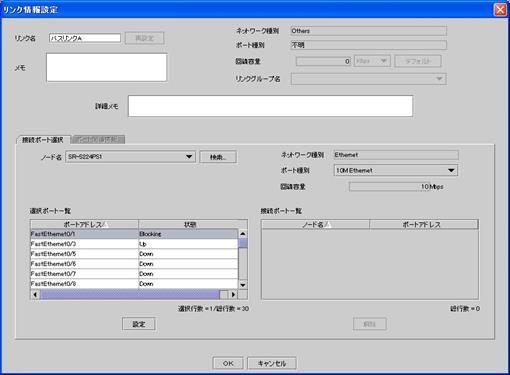Click the デフォルト button
Screen dimensions: 510x375
click(x=418, y=61)
